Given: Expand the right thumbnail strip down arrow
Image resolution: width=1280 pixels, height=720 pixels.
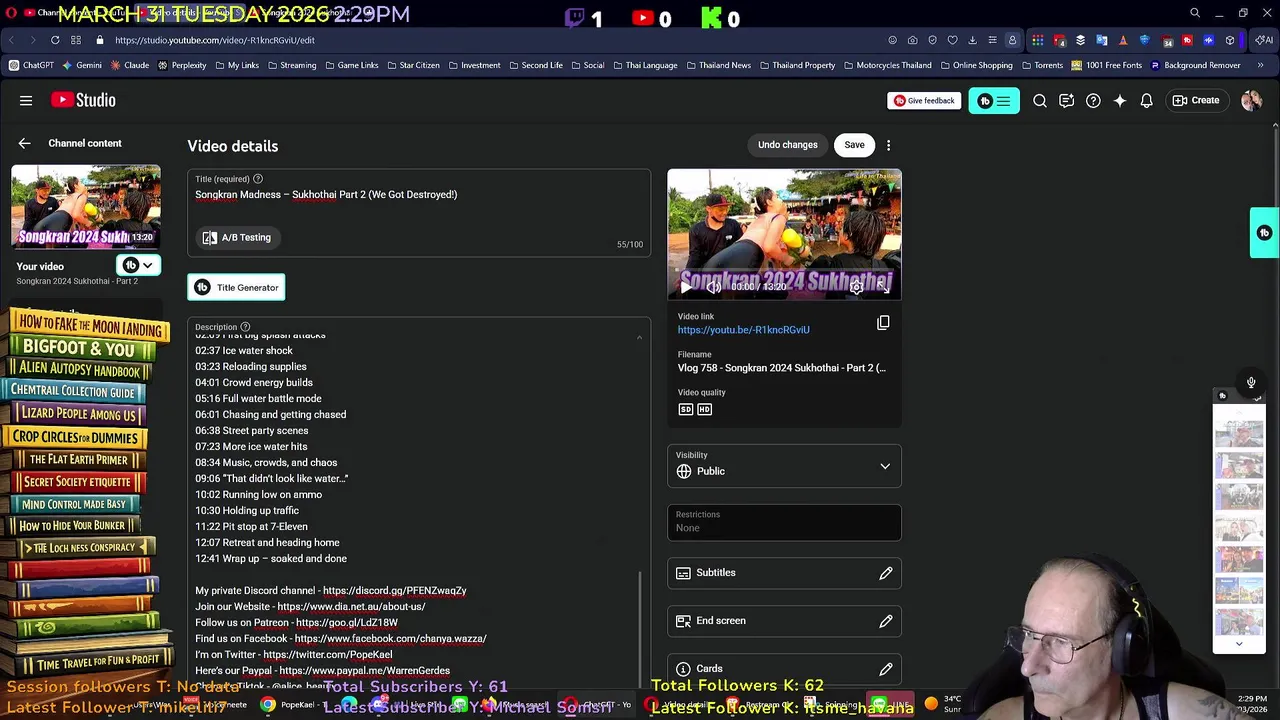Looking at the screenshot, I should pyautogui.click(x=1239, y=644).
